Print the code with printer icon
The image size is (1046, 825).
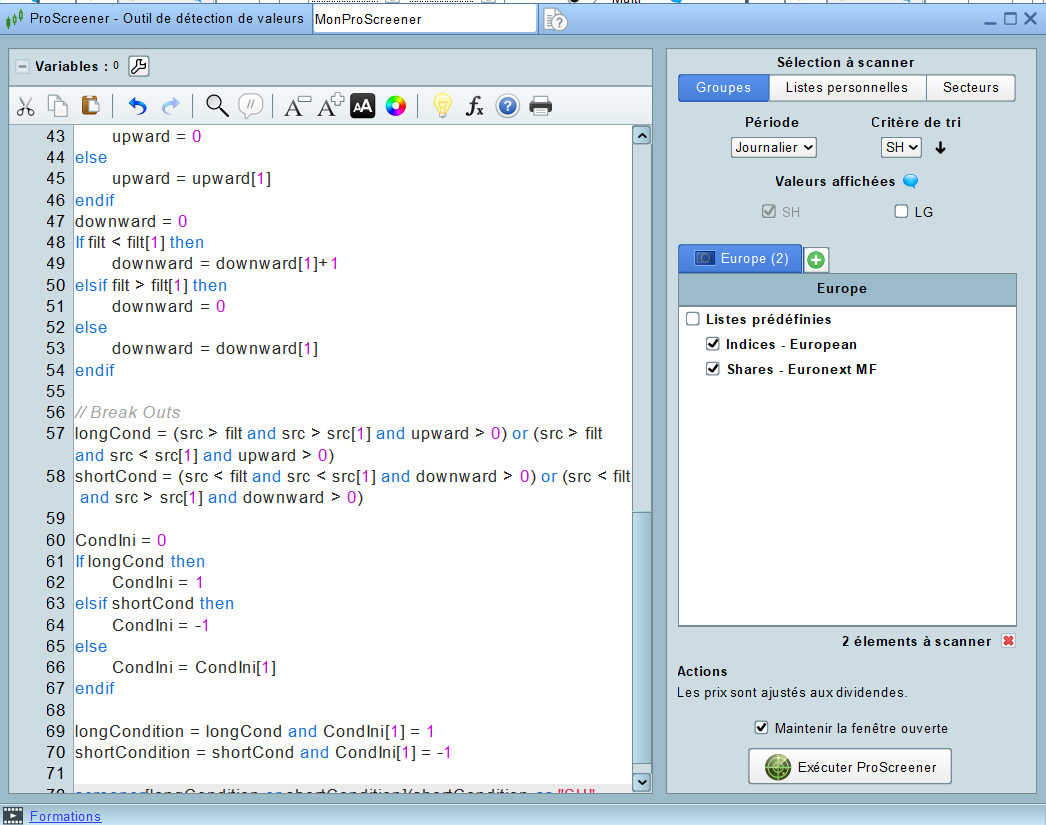click(540, 106)
